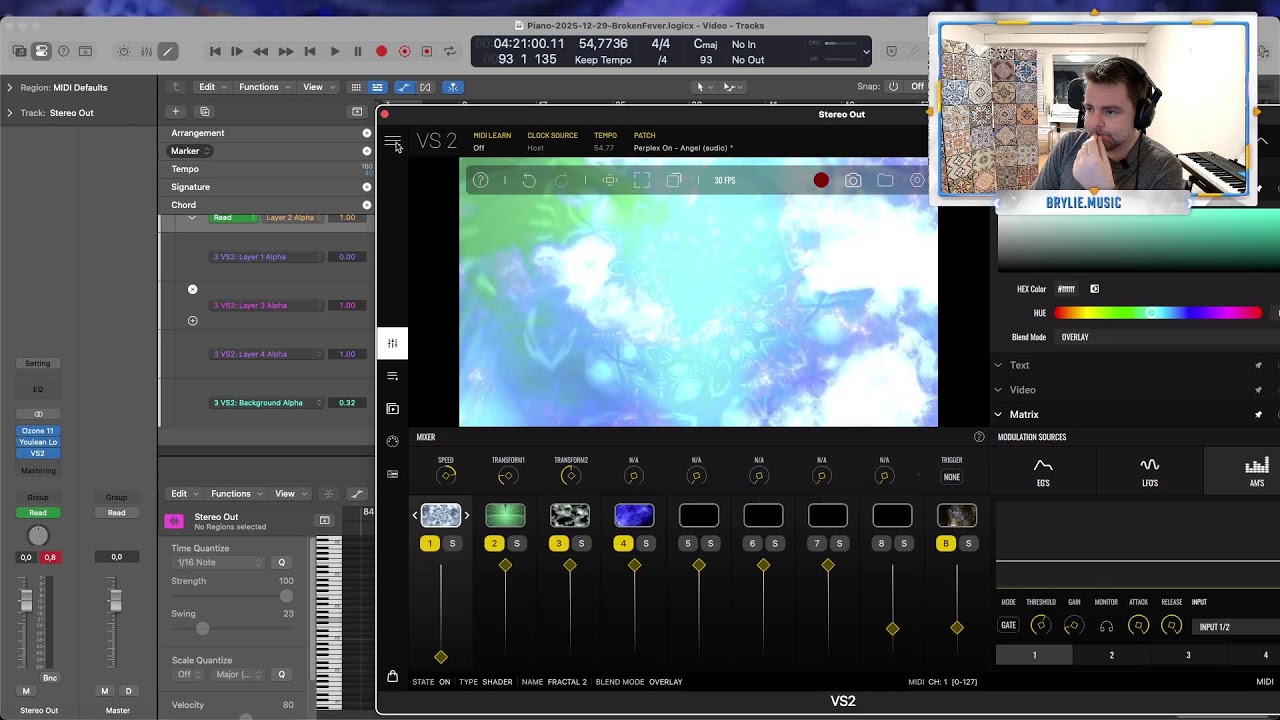Select modulation tab 2
Screen dimensions: 1280x720
[x=1111, y=655]
